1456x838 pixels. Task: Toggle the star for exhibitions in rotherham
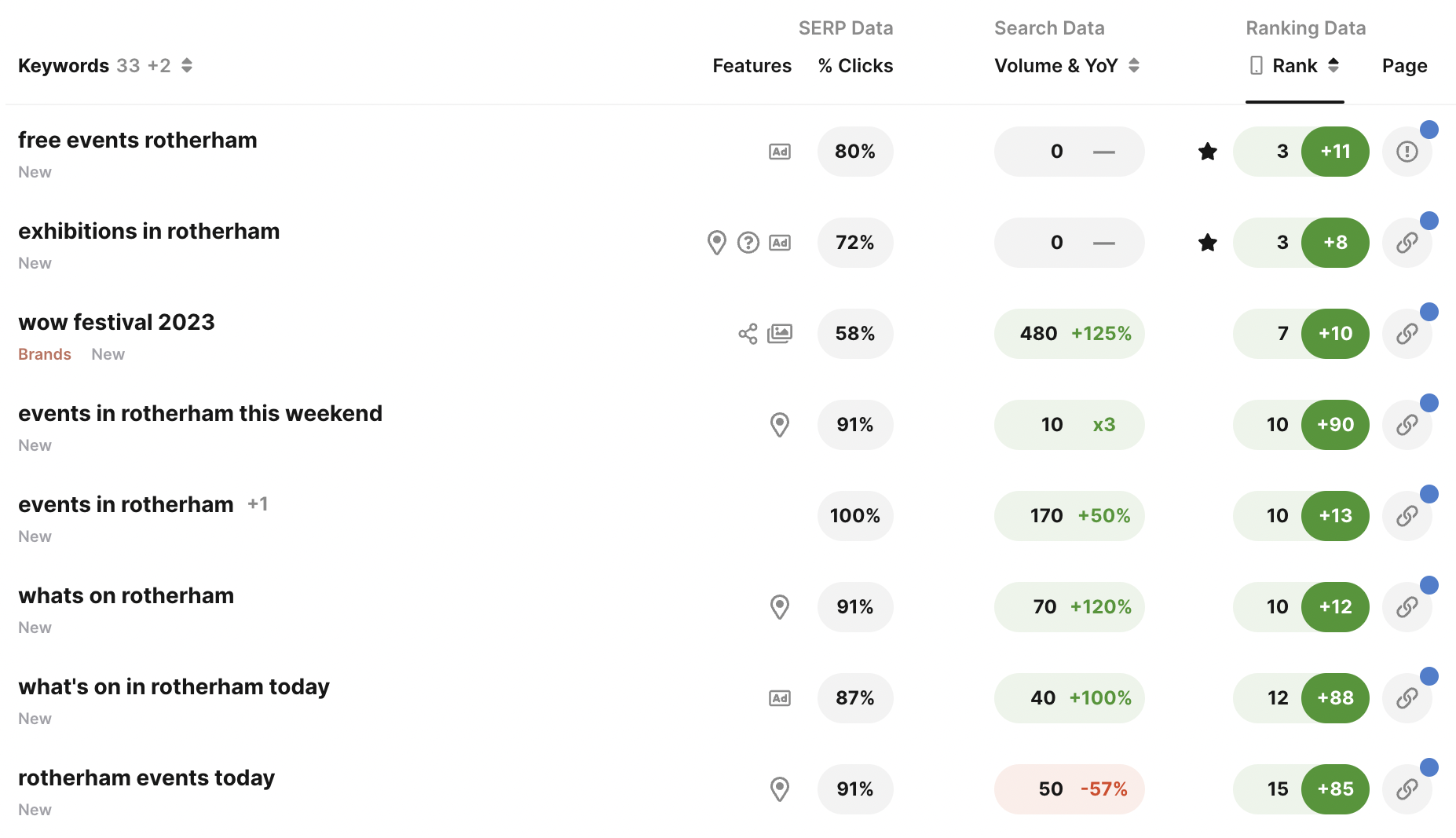point(1208,243)
